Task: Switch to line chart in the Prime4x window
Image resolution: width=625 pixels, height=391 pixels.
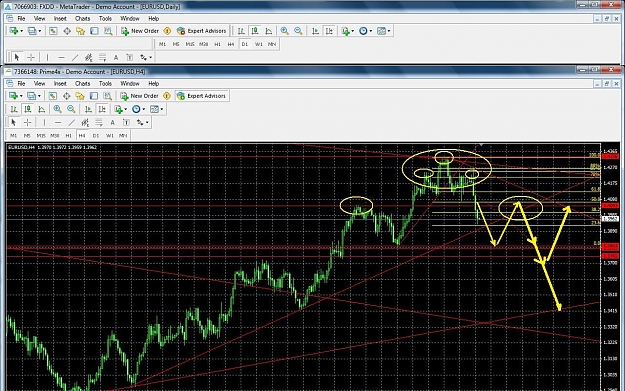Action: point(41,109)
